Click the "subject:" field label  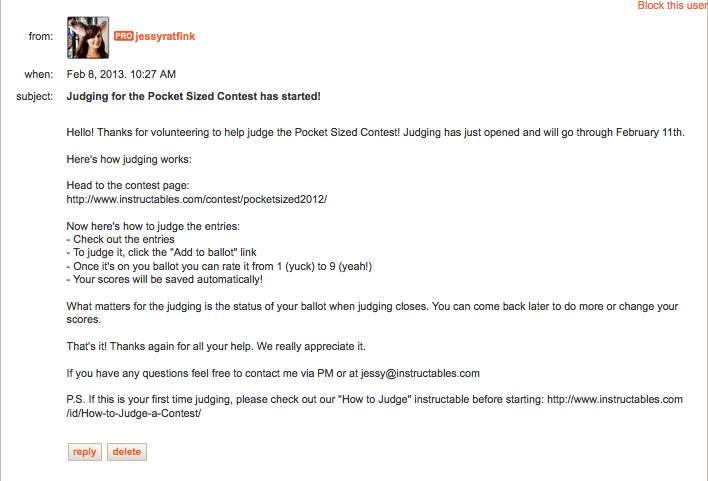tap(35, 97)
